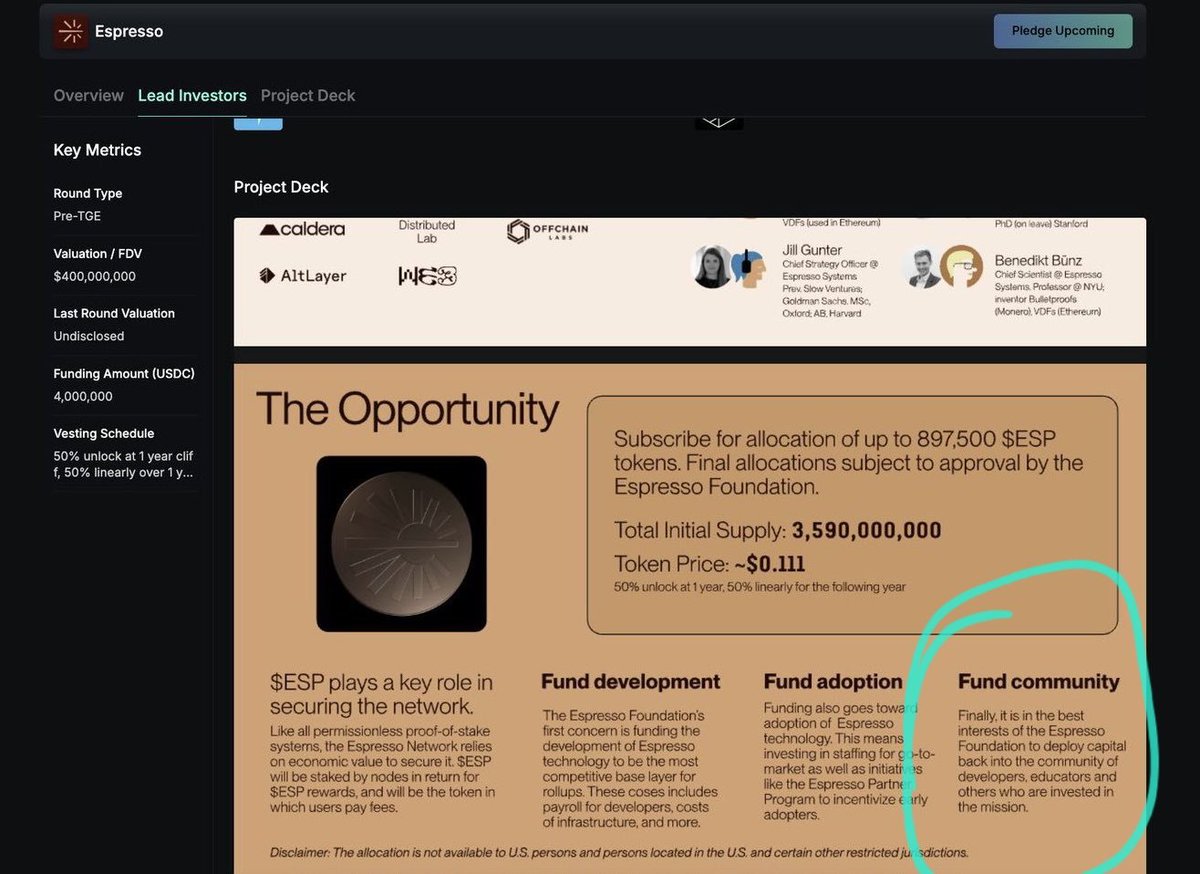
Task: Click The Opportunity slide heading
Action: (408, 410)
